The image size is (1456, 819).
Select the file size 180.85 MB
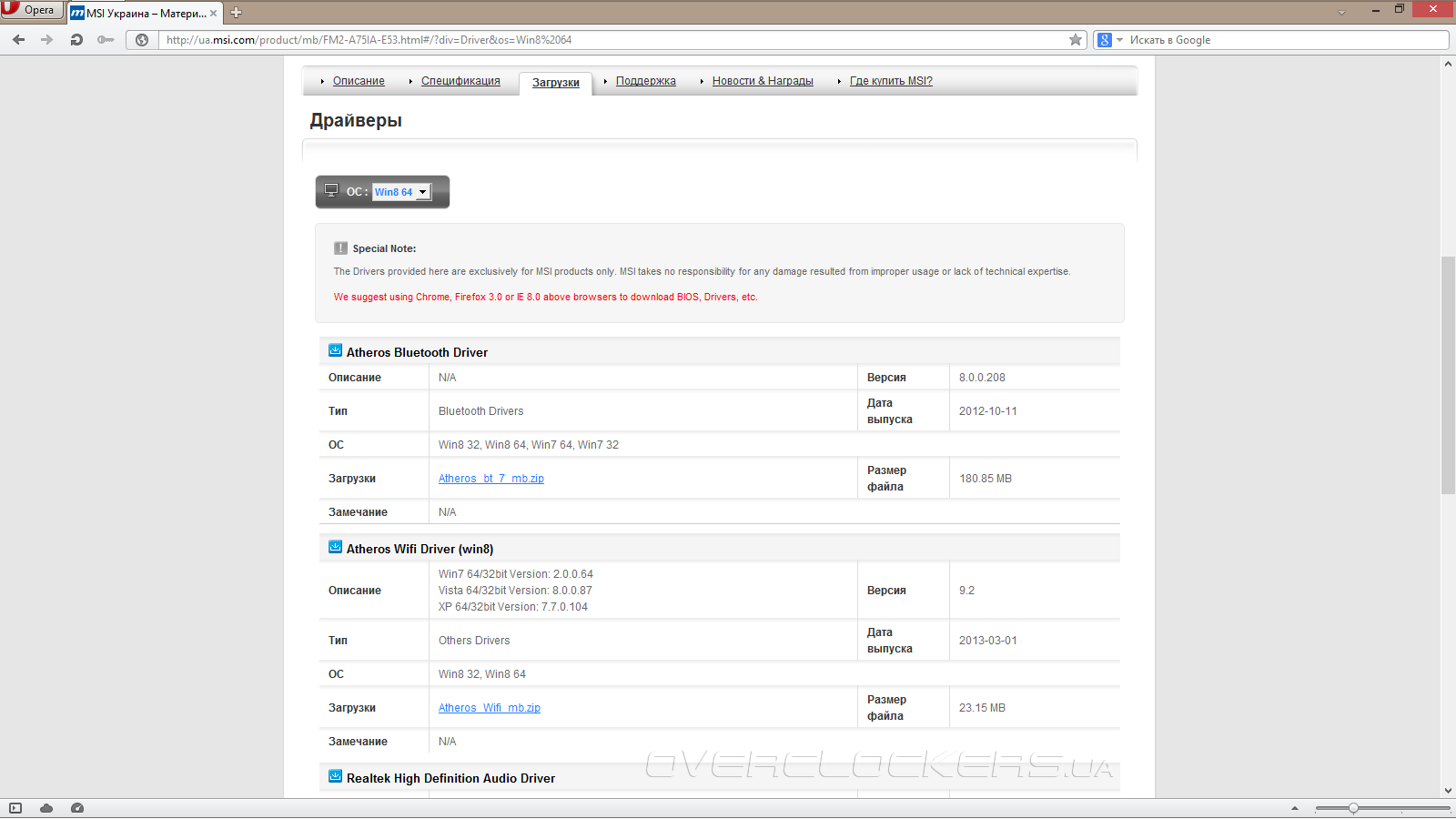click(986, 479)
